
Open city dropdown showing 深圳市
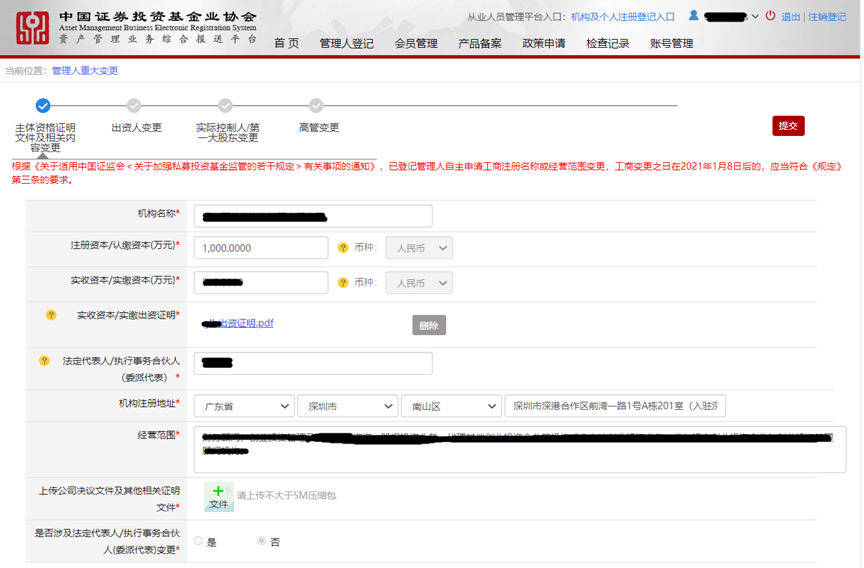coord(348,406)
